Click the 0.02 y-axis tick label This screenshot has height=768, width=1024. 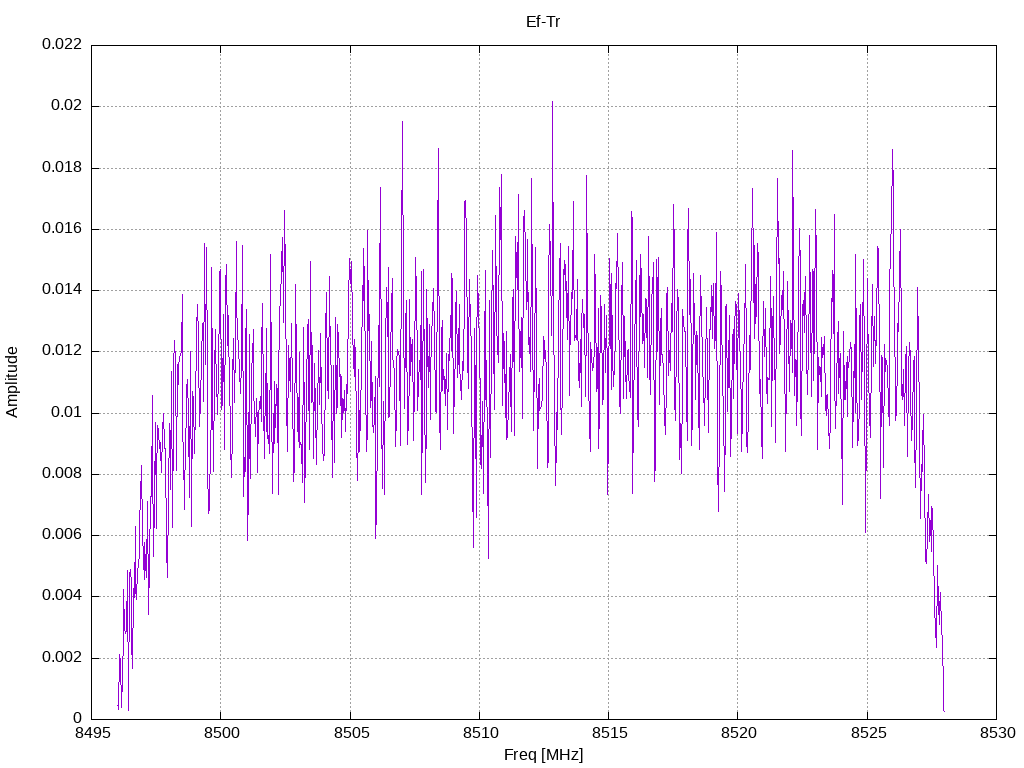pos(67,106)
